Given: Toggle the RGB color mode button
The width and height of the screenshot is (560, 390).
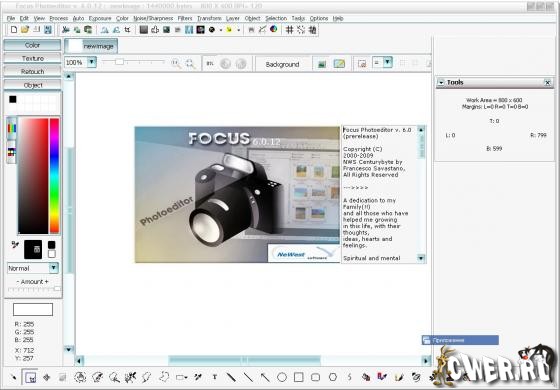Looking at the screenshot, I should point(11,128).
